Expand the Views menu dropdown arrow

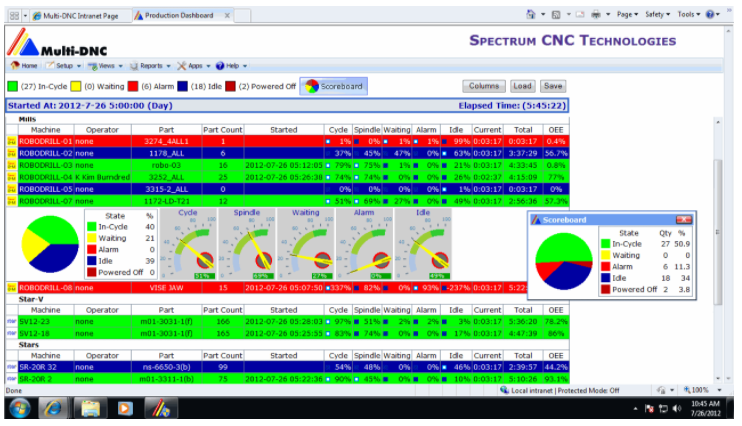point(121,66)
